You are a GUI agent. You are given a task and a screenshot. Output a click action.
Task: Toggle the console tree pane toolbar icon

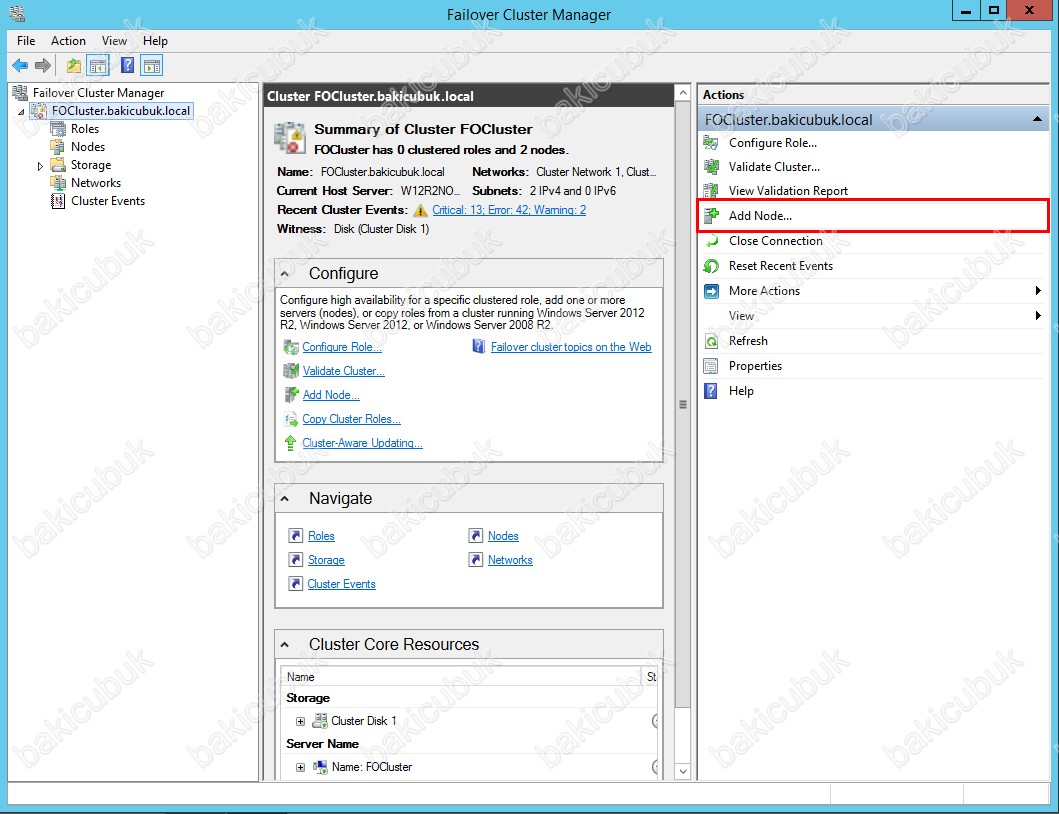[98, 66]
